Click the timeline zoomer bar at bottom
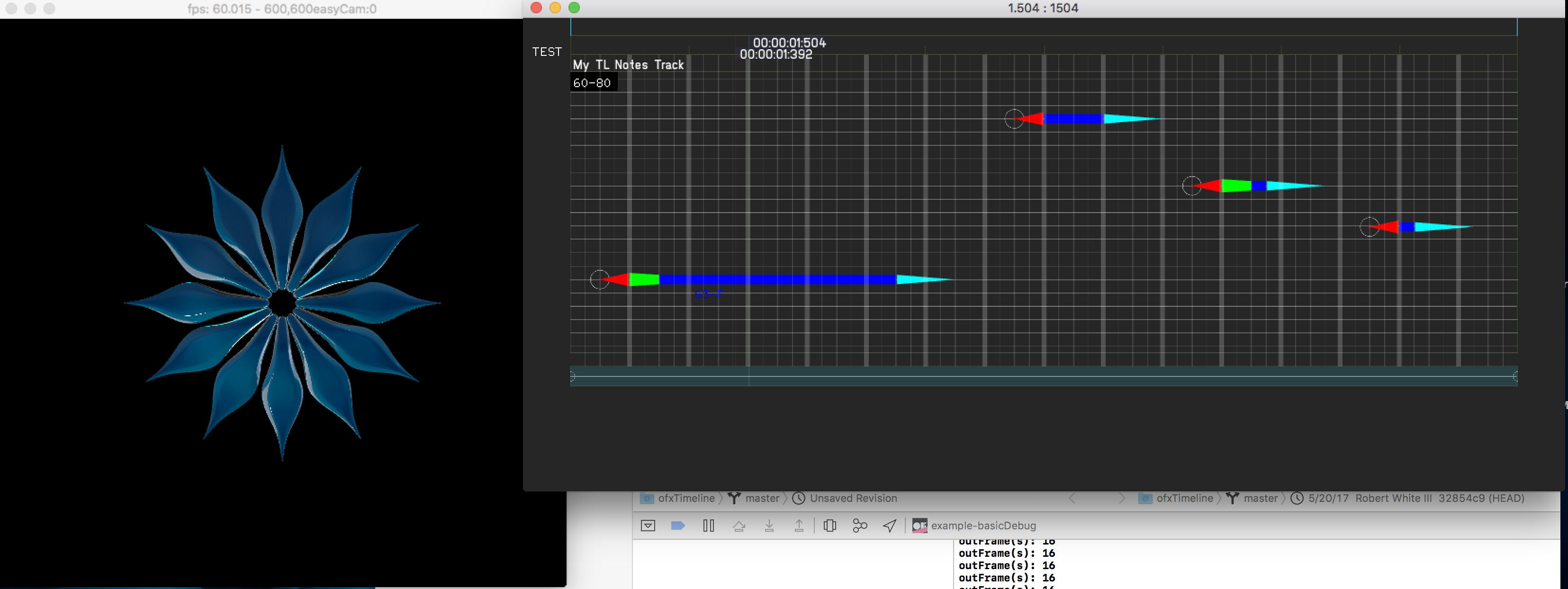1568x589 pixels. (x=1043, y=376)
